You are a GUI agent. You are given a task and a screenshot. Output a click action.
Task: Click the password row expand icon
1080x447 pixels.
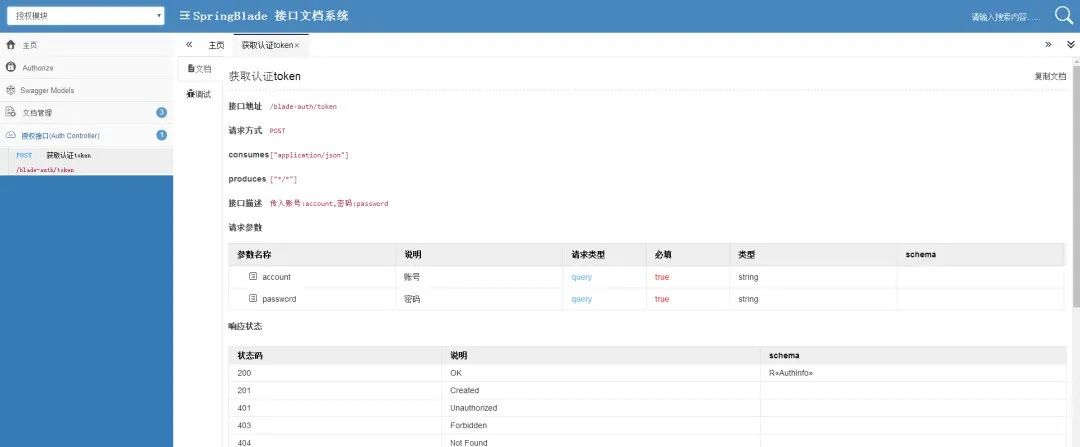click(x=253, y=298)
